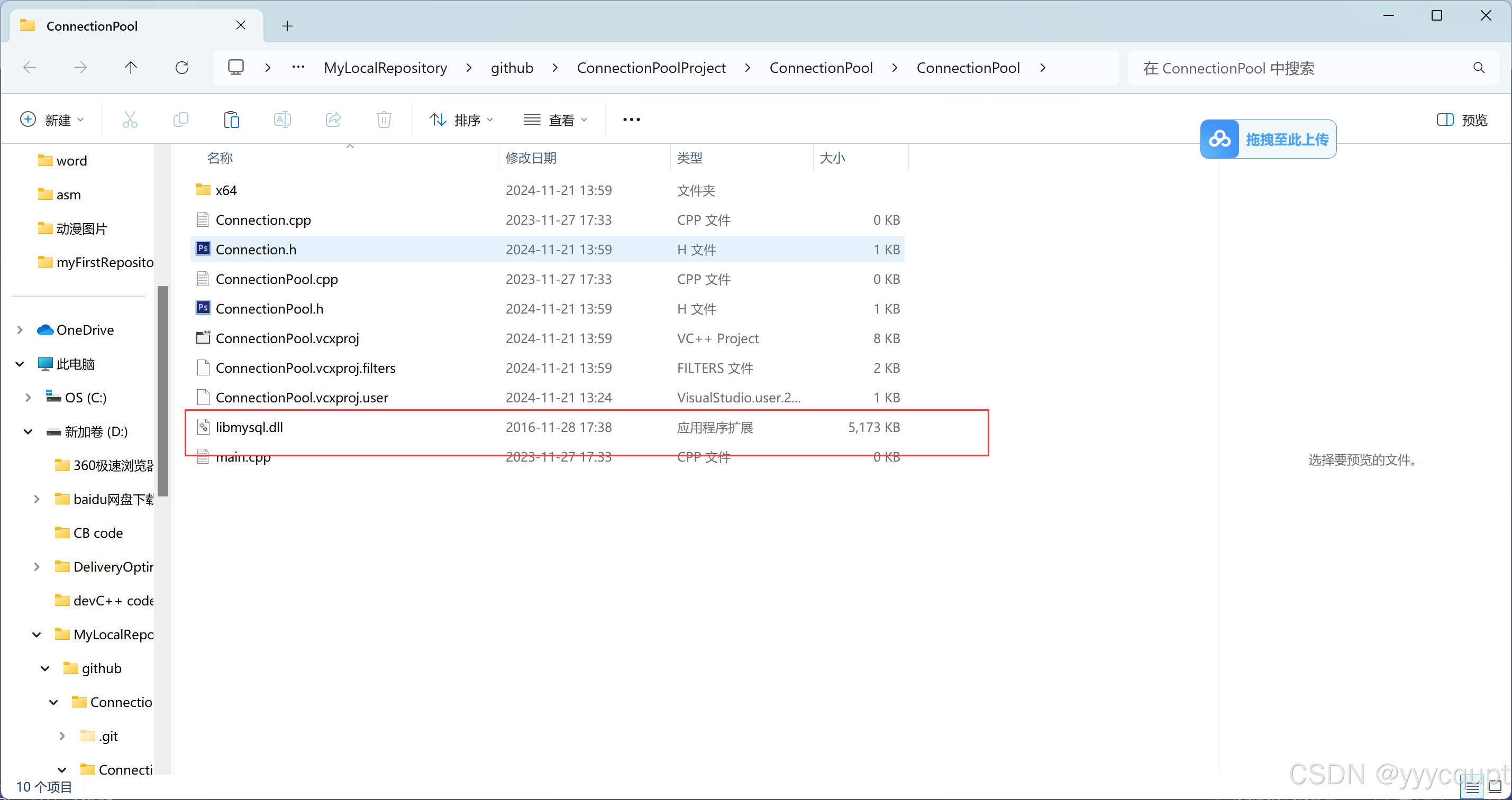The height and width of the screenshot is (800, 1512).
Task: Open the View dropdown menu
Action: tap(555, 119)
